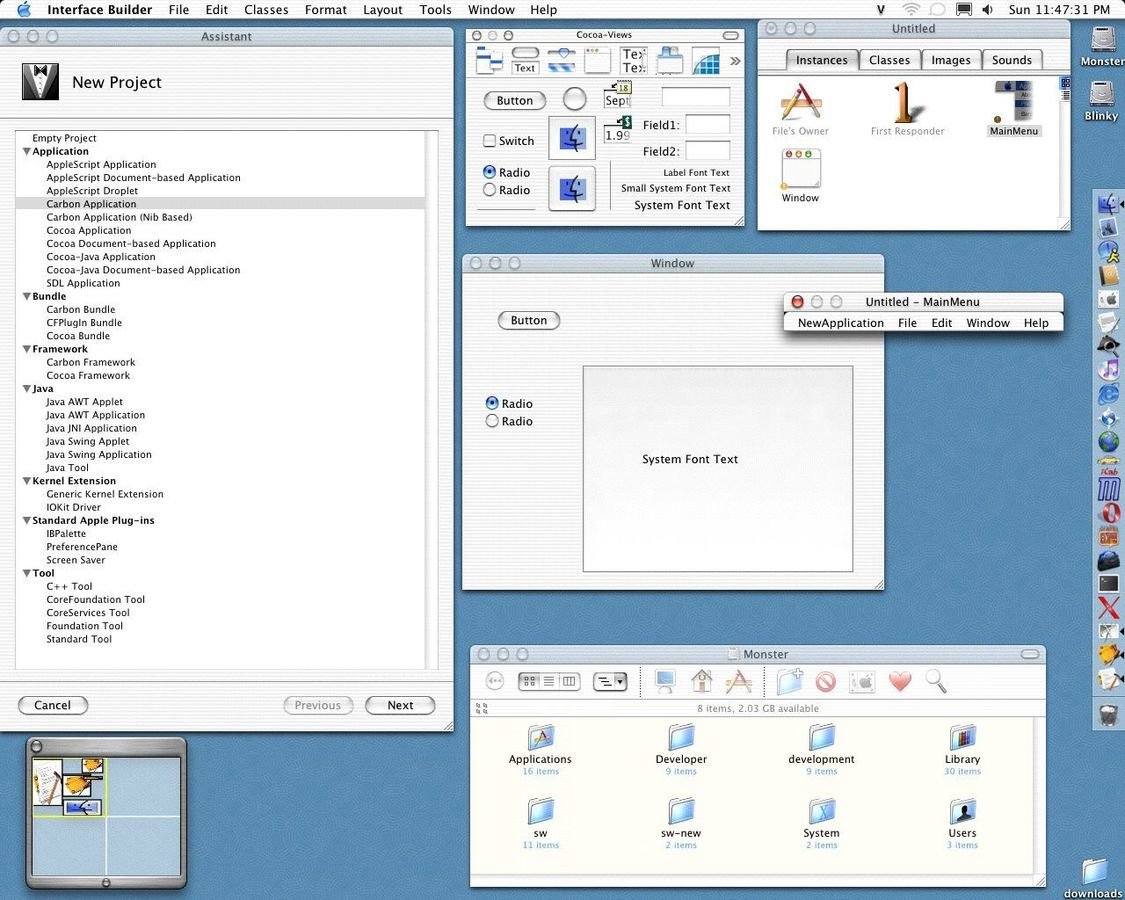Collapse the Tool group triangle

pyautogui.click(x=27, y=573)
